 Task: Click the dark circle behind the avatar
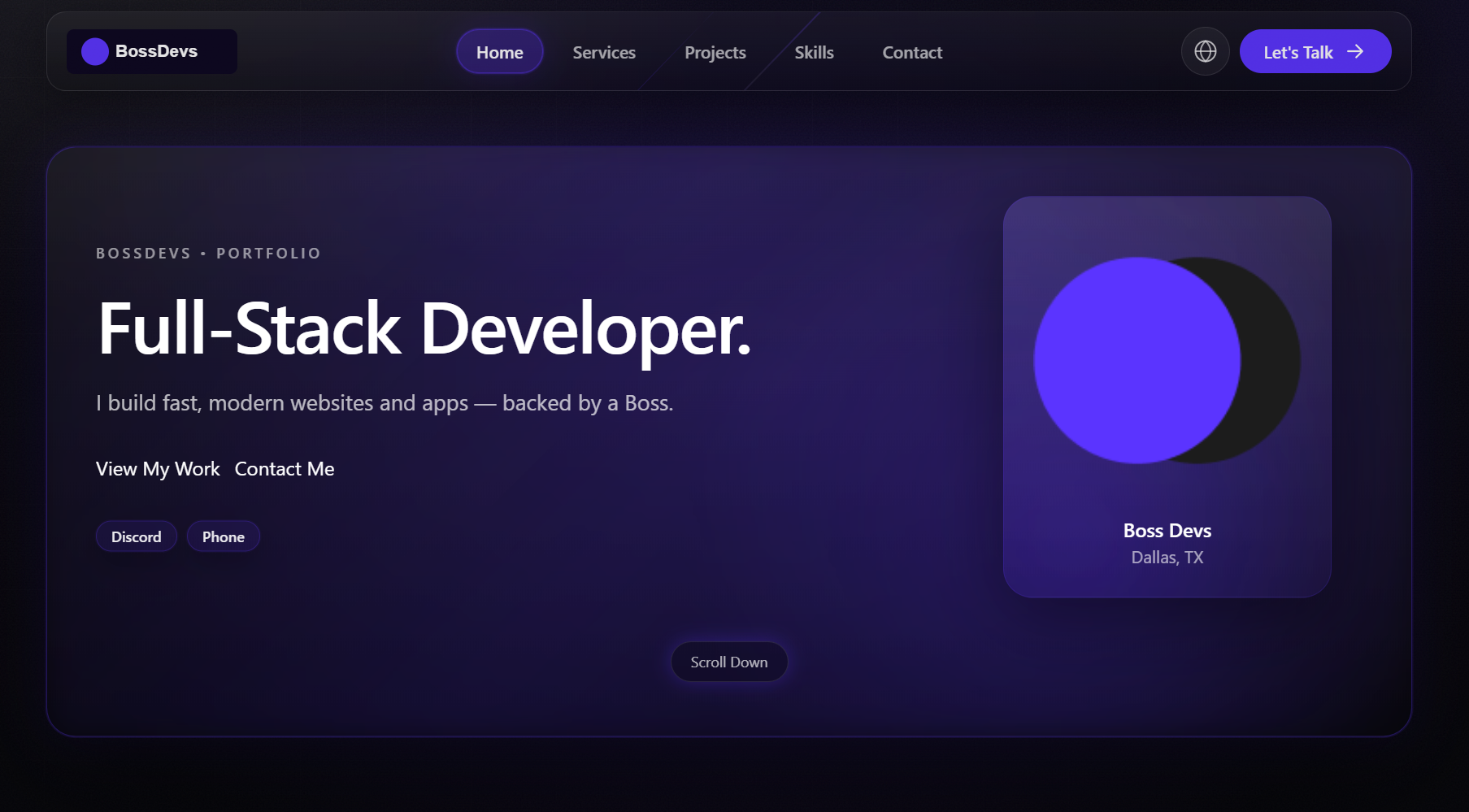tap(1271, 362)
